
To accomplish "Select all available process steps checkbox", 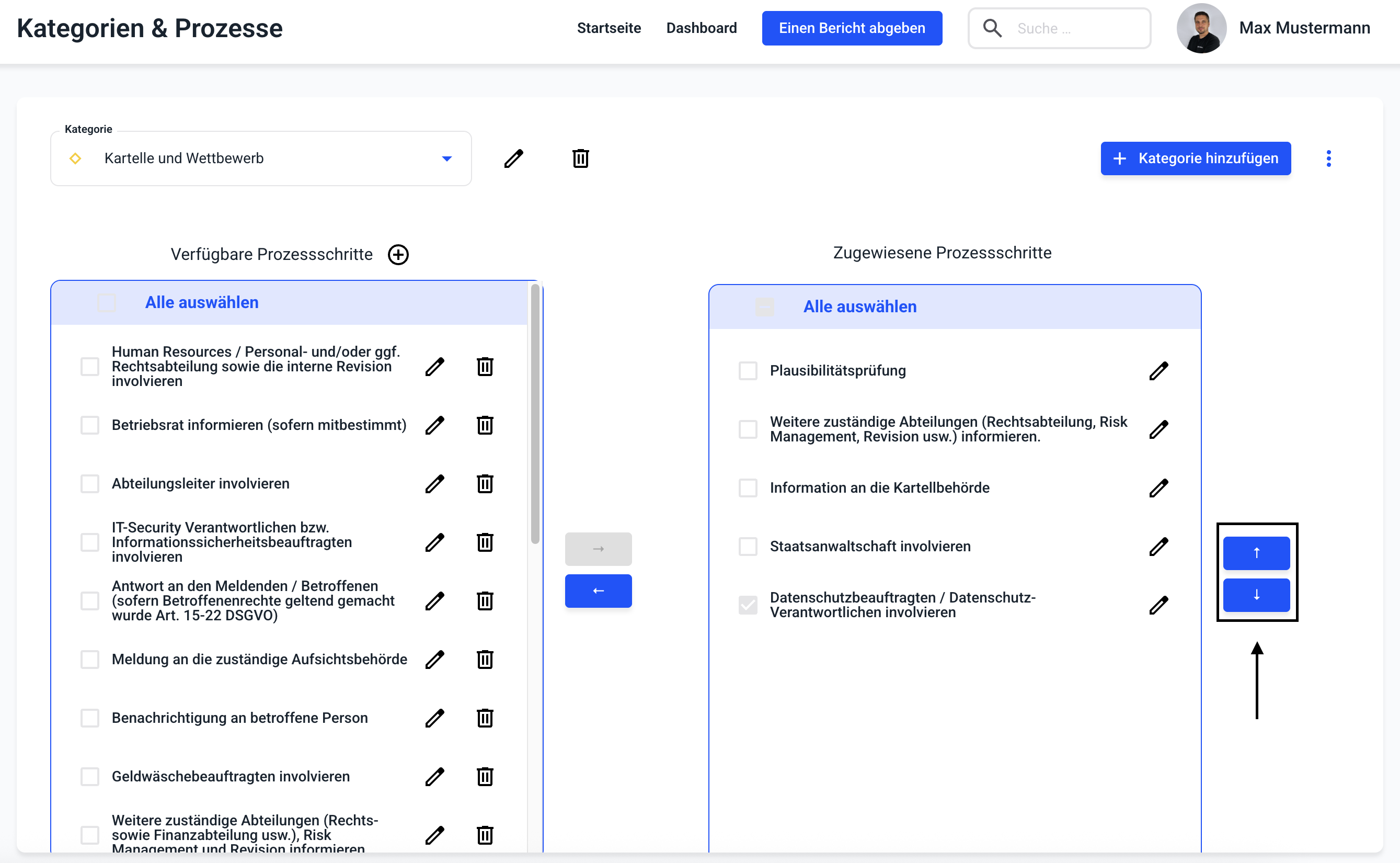I will click(107, 302).
